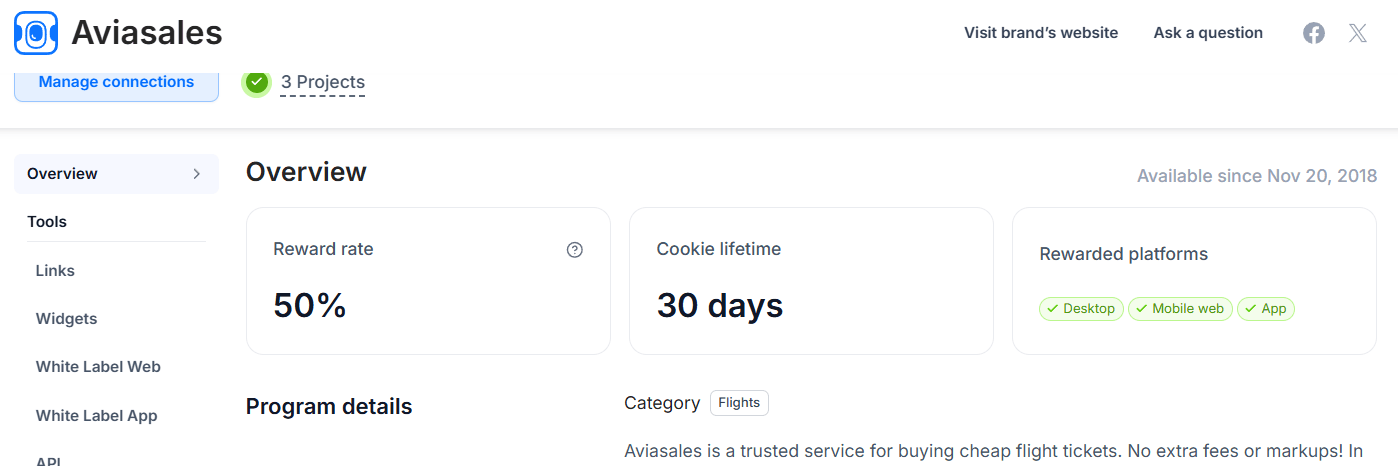Click the green connected checkmark icon
Viewport: 1398px width, 466px height.
click(257, 82)
